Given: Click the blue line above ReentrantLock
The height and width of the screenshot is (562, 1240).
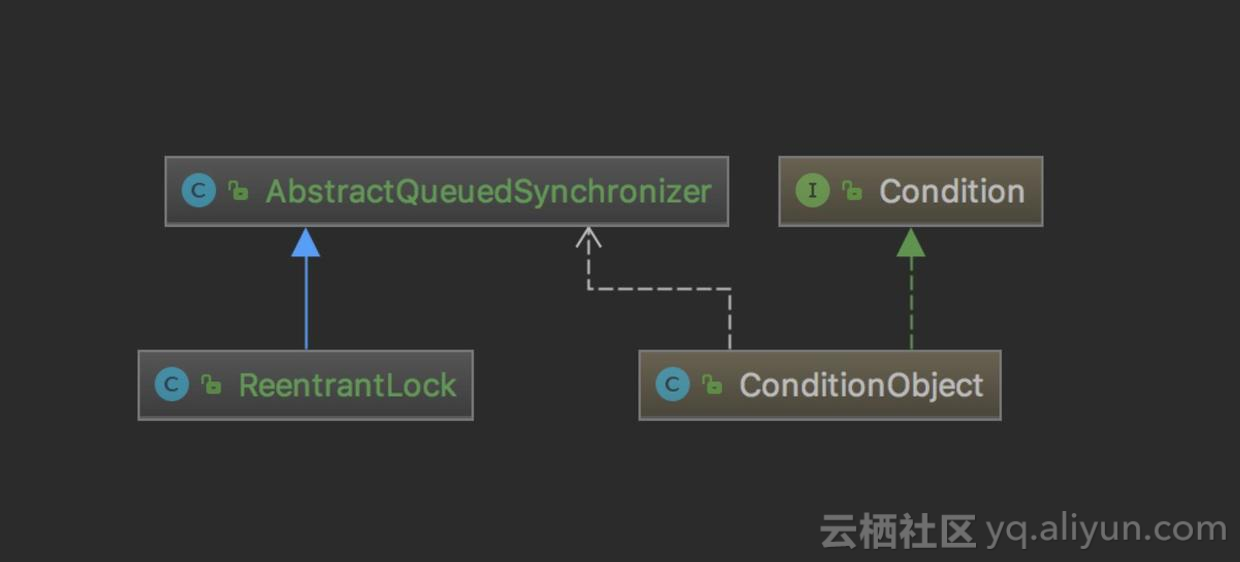Looking at the screenshot, I should tap(306, 303).
